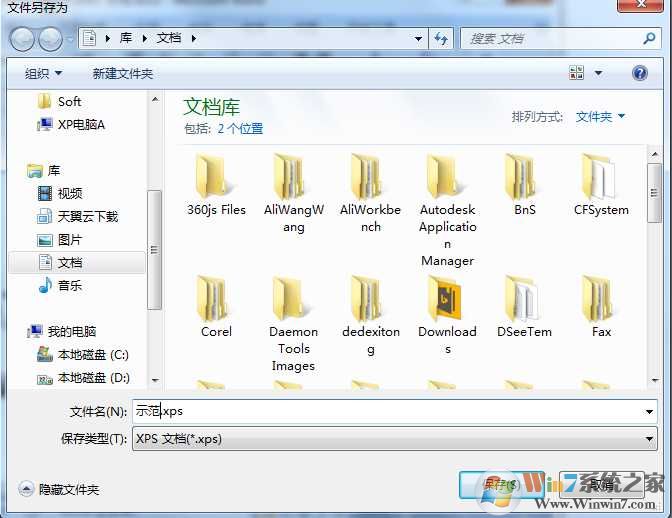The width and height of the screenshot is (672, 518).
Task: Click 新建文件夹 button
Action: point(123,74)
